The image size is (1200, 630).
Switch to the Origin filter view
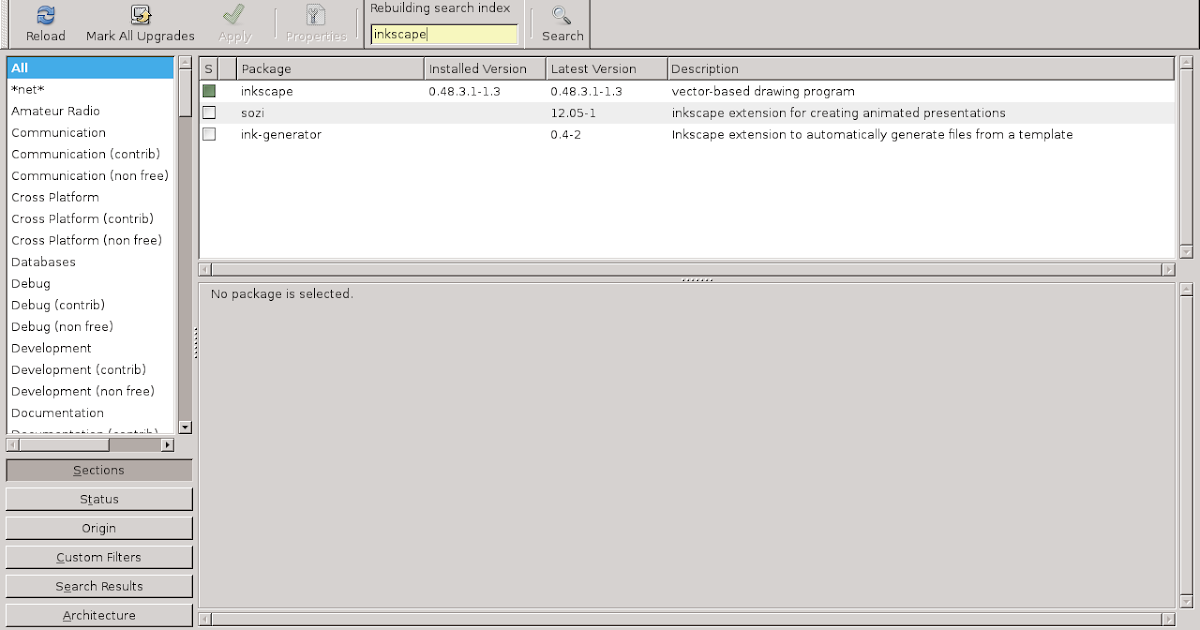(99, 528)
